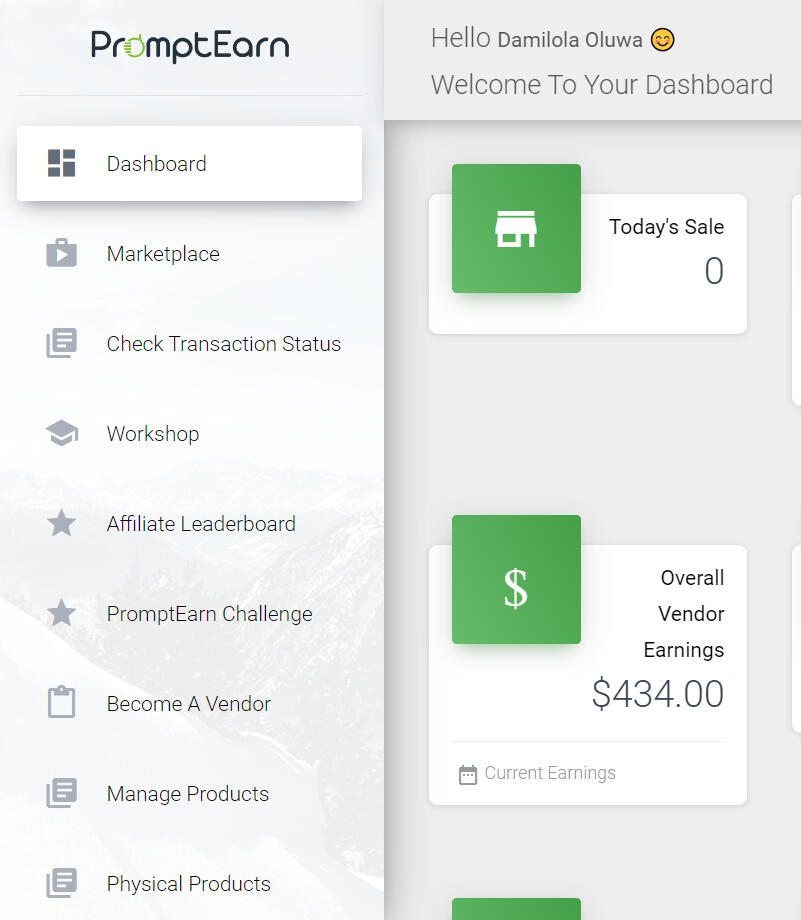Click the PromptEarn logo

[190, 46]
